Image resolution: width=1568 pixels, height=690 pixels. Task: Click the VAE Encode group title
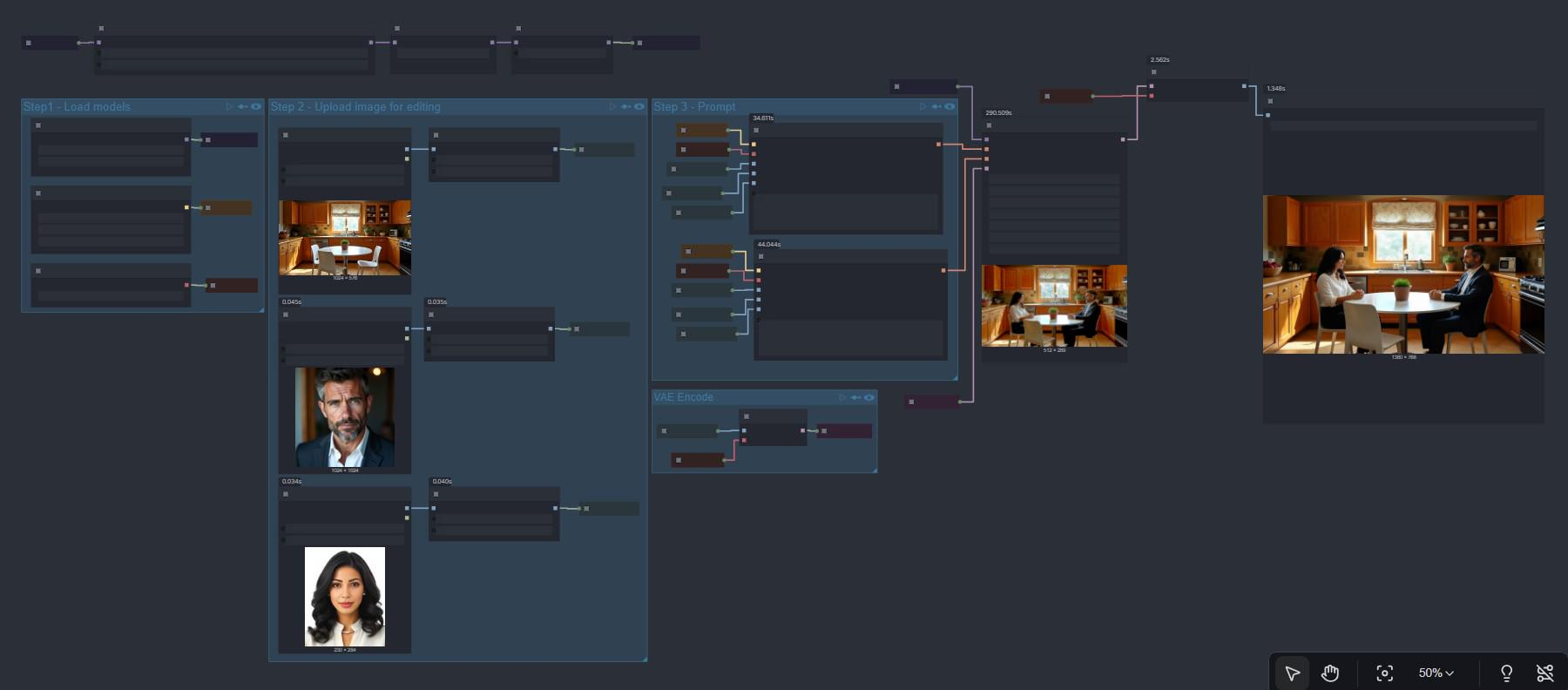pyautogui.click(x=684, y=397)
